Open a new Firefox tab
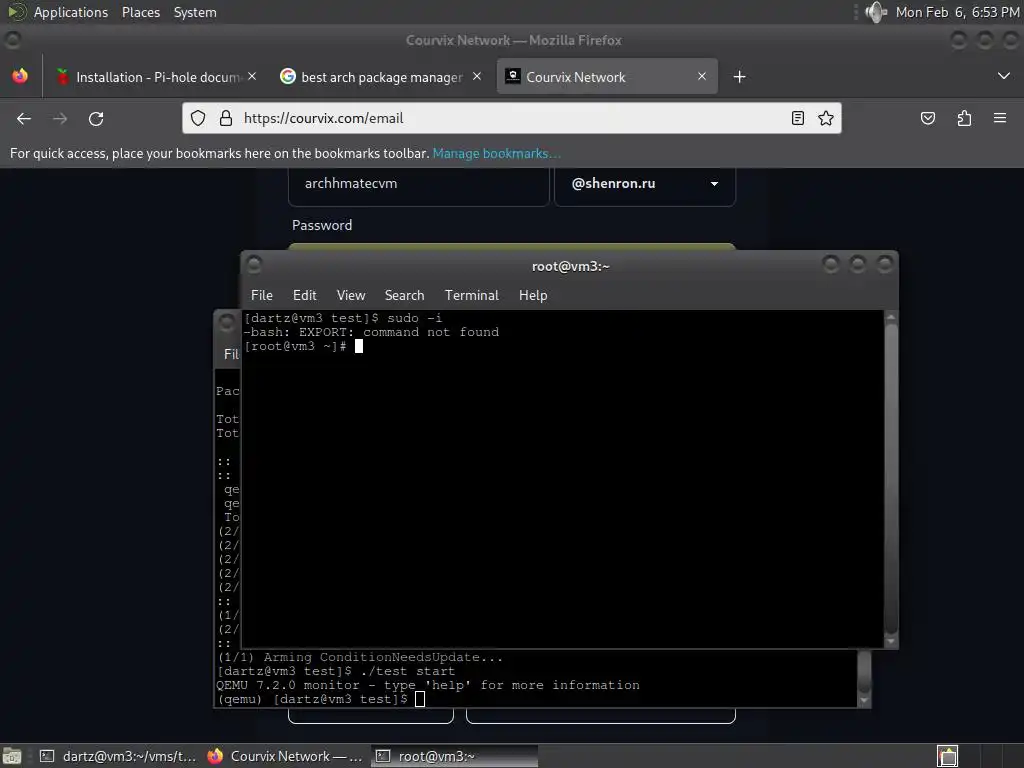The height and width of the screenshot is (768, 1024). (739, 77)
